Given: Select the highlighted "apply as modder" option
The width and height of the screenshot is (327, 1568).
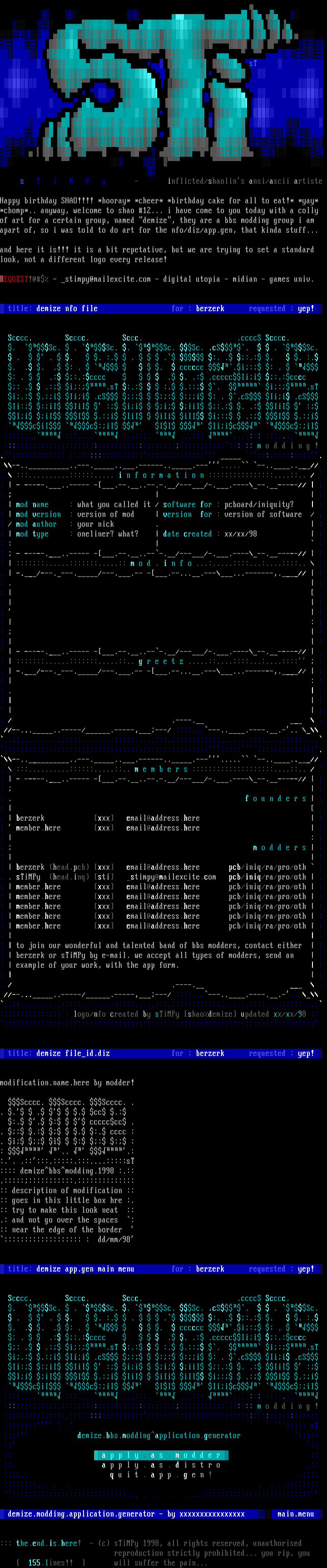Looking at the screenshot, I should point(161,1455).
